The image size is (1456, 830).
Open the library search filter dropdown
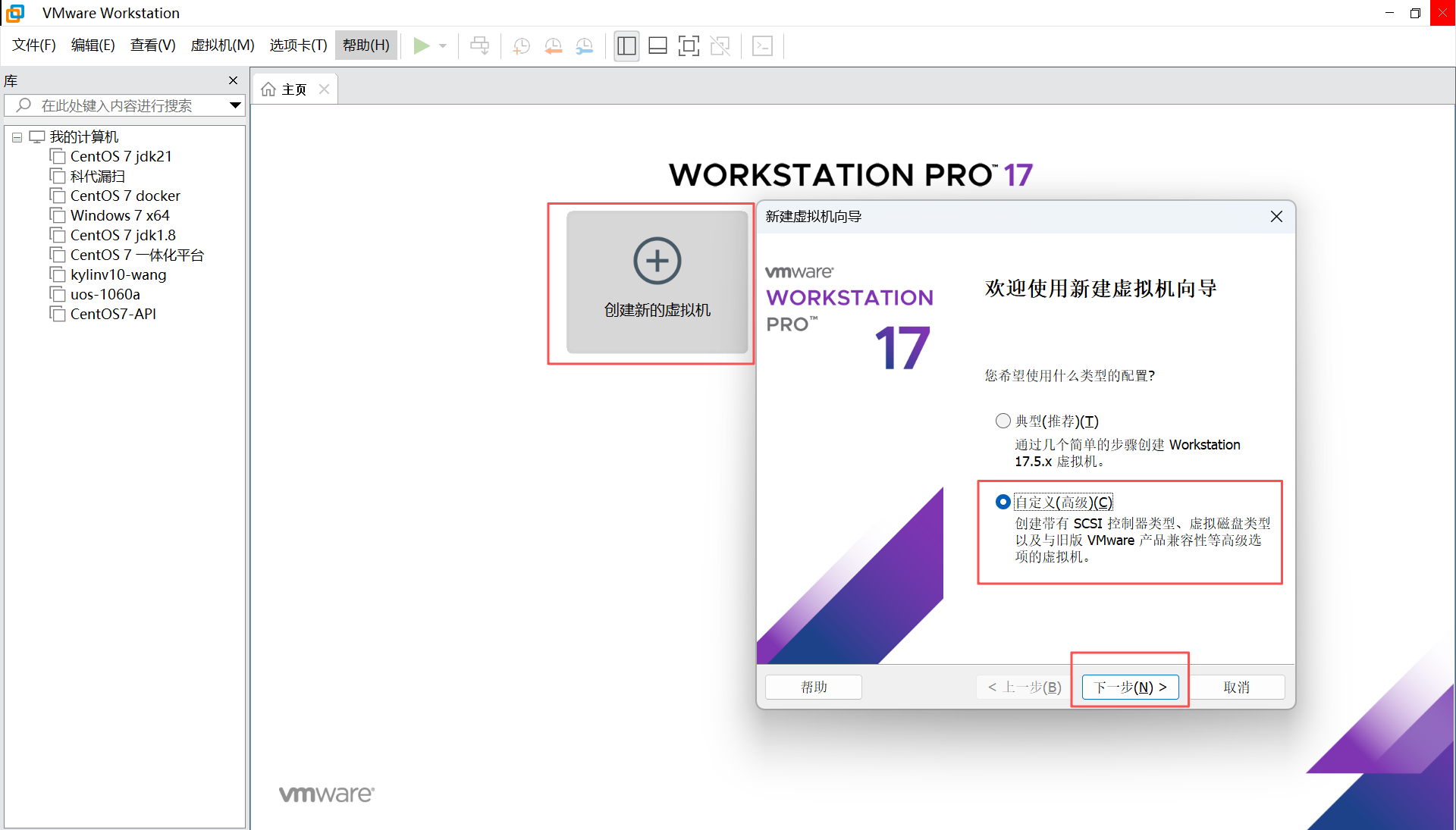[x=235, y=105]
